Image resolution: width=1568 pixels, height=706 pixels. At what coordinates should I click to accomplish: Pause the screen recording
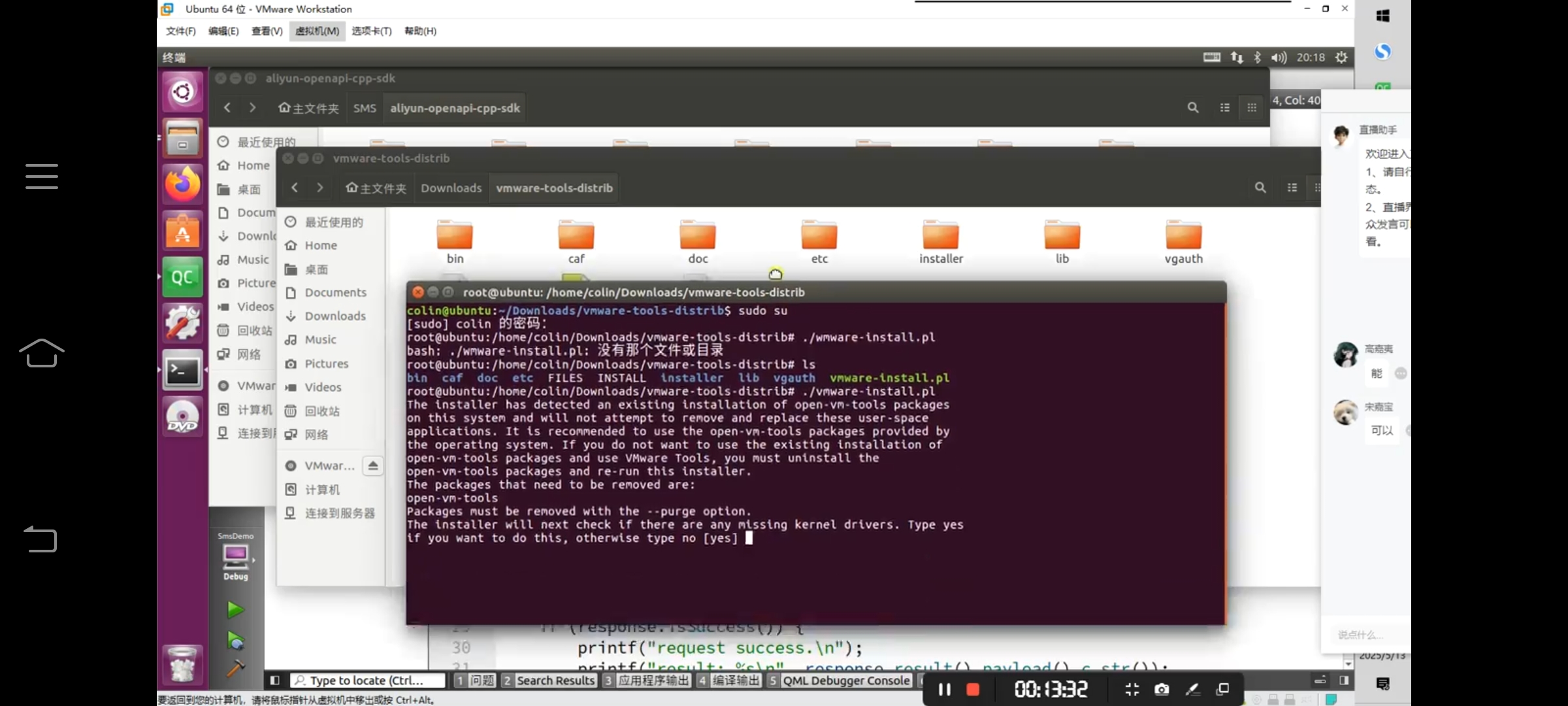coord(944,689)
